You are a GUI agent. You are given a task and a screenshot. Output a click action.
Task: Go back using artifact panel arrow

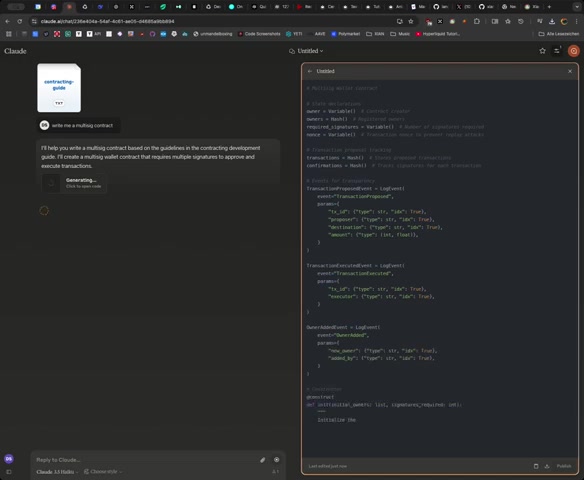[310, 71]
